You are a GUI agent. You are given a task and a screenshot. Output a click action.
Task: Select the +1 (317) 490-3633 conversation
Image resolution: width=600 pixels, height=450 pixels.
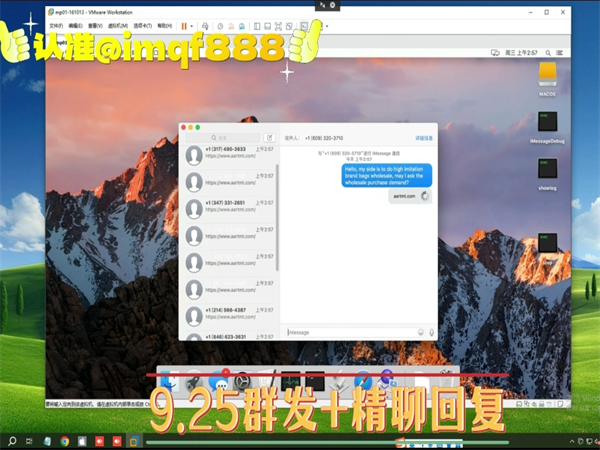click(228, 154)
